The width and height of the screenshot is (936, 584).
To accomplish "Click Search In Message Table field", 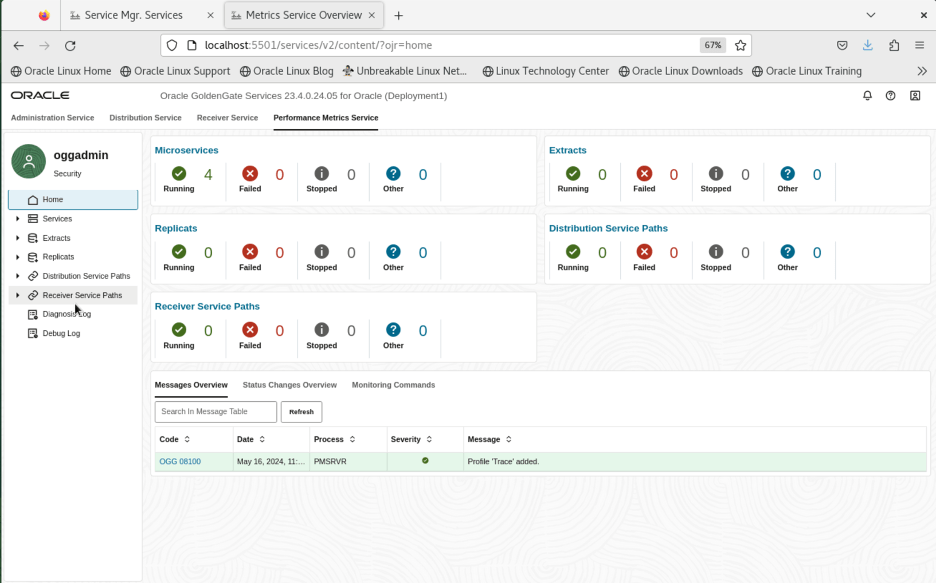I will (215, 412).
